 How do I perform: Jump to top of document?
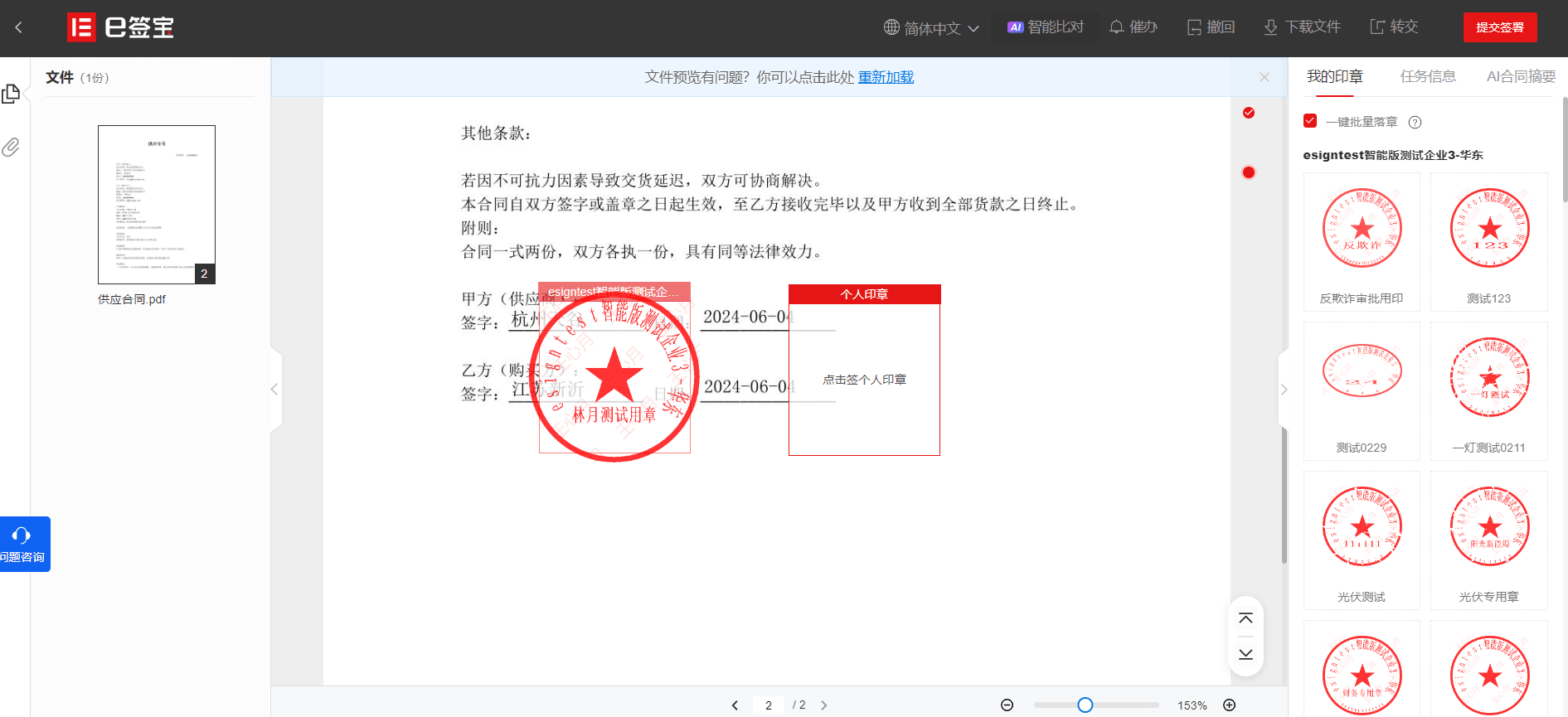click(x=1245, y=618)
